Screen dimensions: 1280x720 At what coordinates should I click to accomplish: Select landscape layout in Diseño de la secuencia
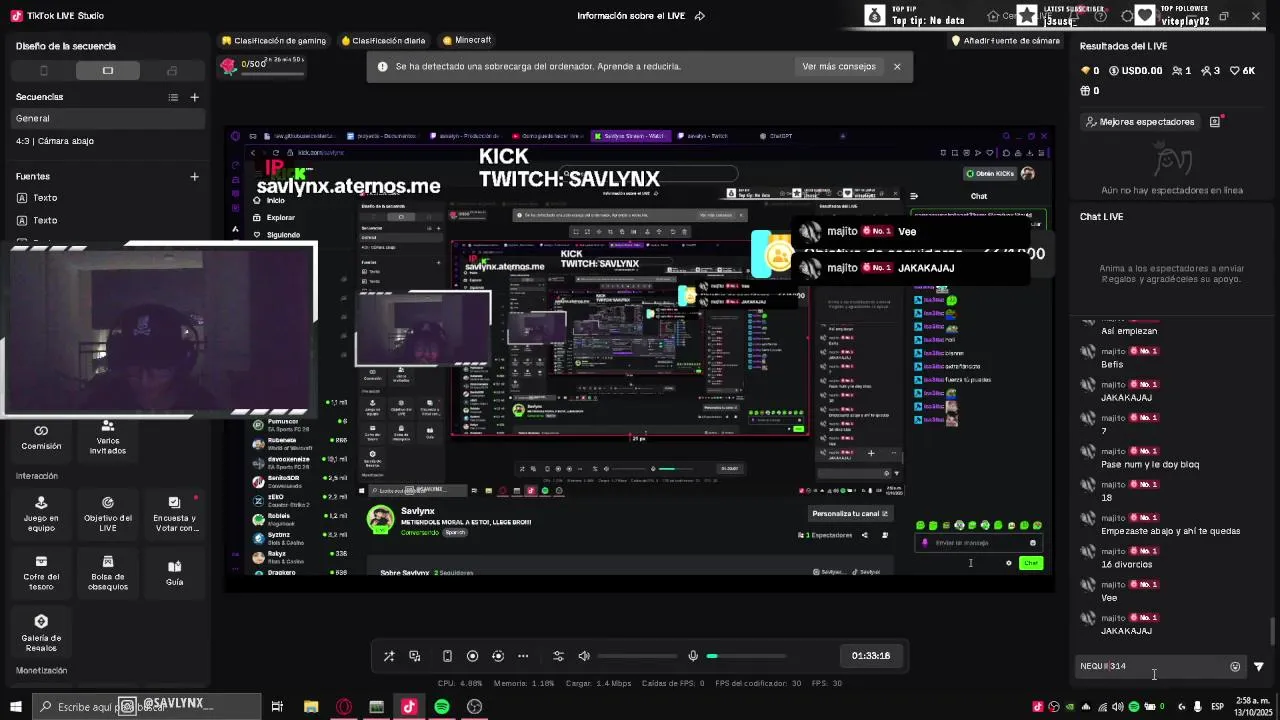pyautogui.click(x=108, y=71)
